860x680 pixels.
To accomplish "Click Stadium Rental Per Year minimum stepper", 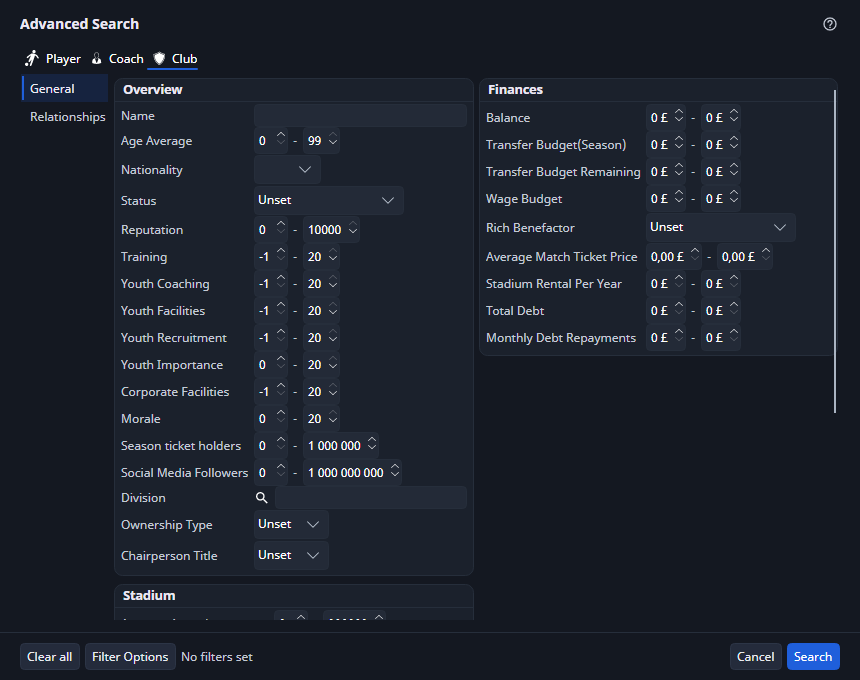I will (666, 284).
